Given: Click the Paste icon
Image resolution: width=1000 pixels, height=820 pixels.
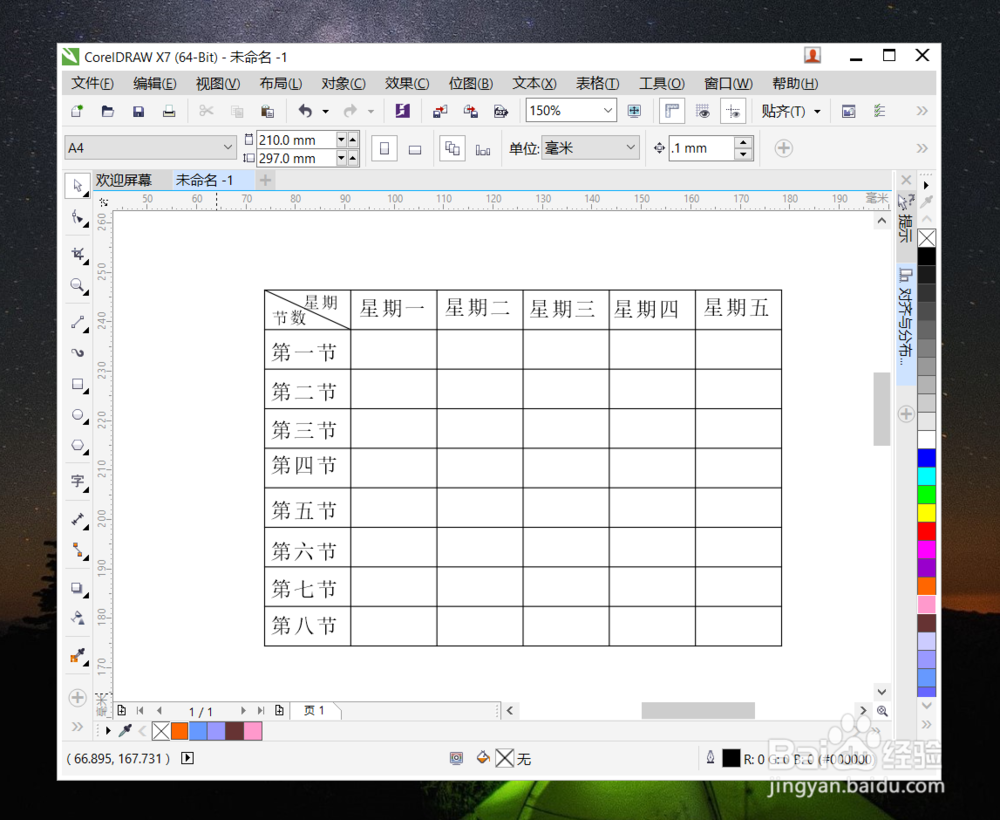Looking at the screenshot, I should tap(267, 111).
